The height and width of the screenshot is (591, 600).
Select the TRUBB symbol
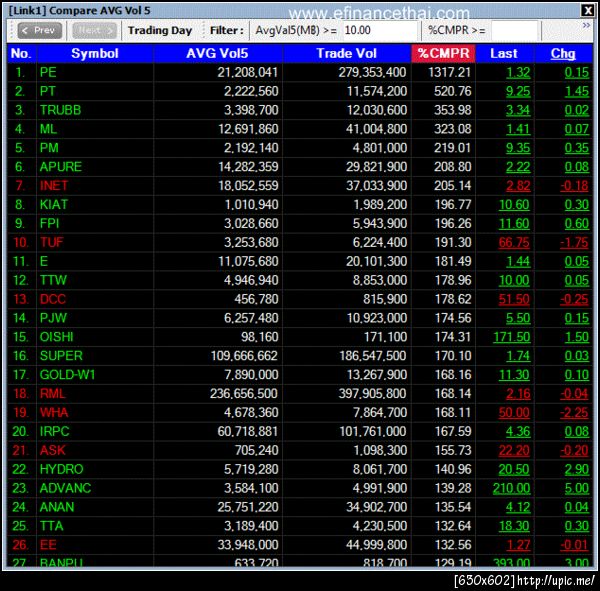(60, 110)
